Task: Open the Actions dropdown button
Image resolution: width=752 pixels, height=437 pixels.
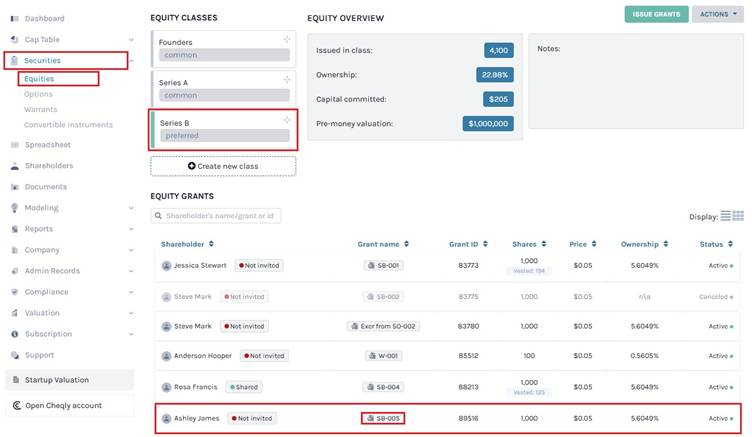Action: click(x=719, y=14)
